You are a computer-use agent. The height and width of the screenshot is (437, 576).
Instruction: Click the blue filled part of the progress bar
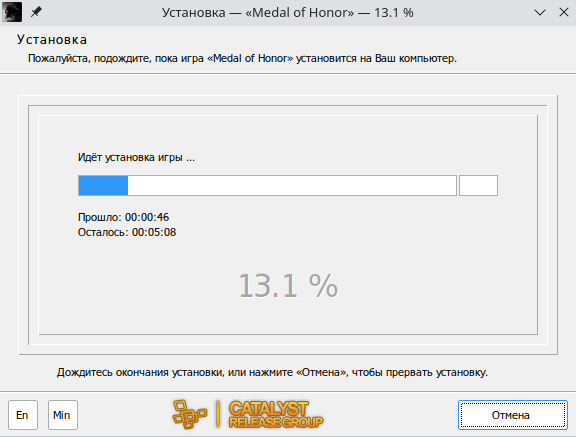(x=103, y=185)
